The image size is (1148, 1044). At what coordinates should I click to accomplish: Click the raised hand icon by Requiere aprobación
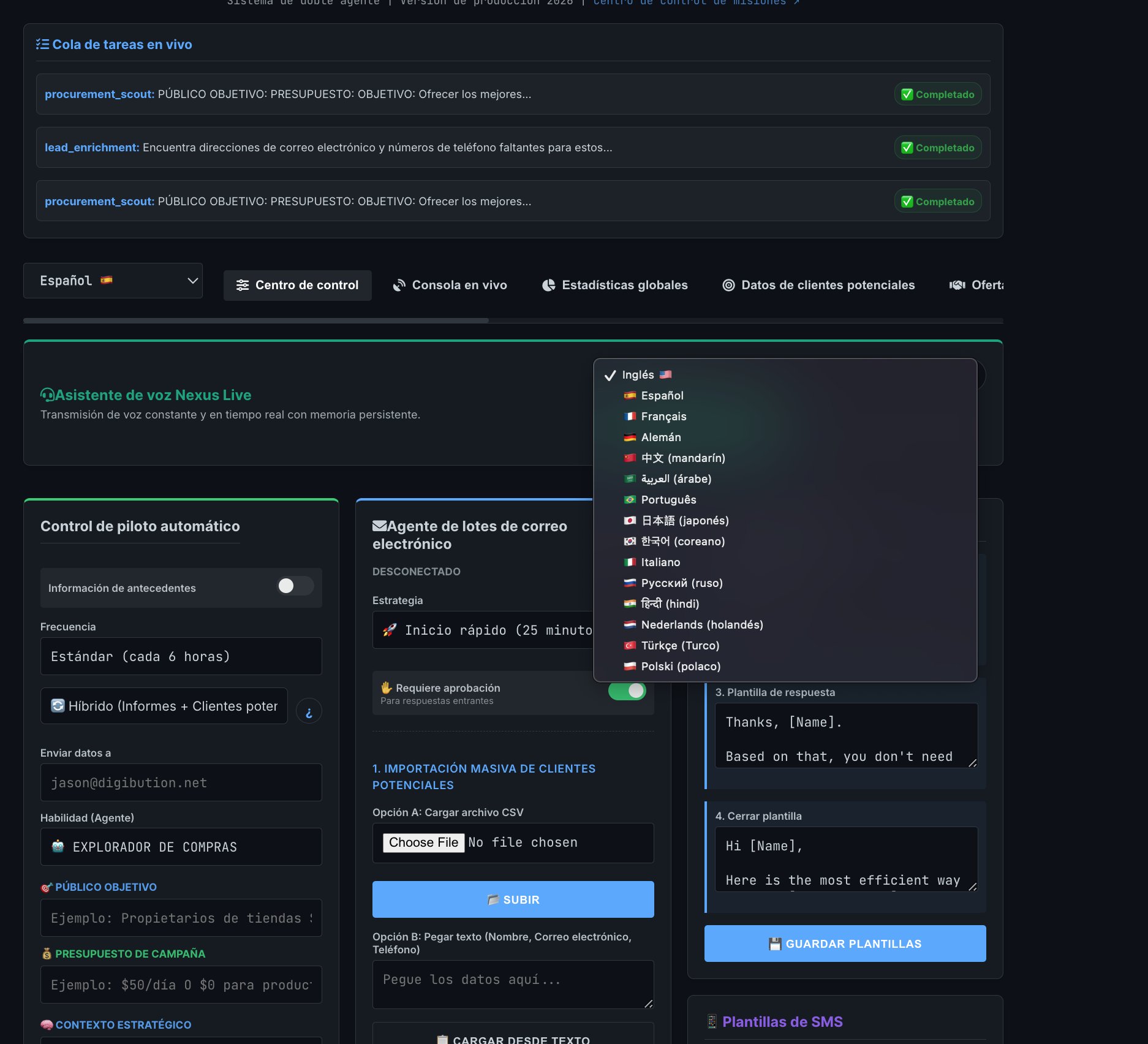387,687
